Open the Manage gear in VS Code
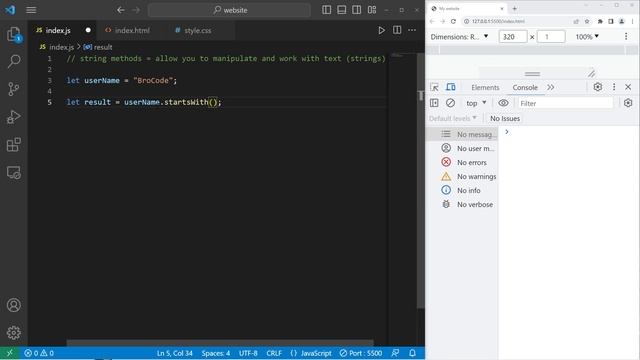The width and height of the screenshot is (640, 360). point(14,333)
